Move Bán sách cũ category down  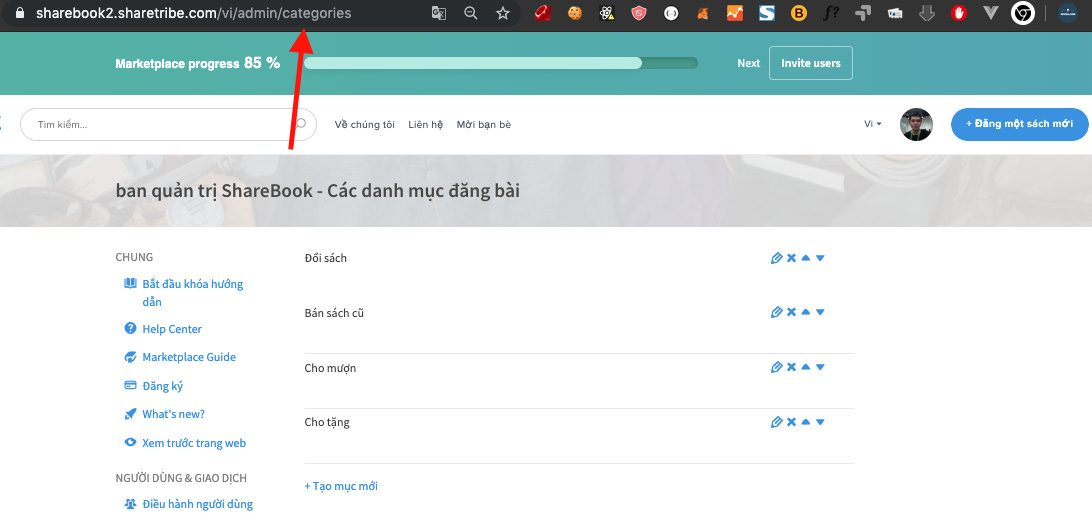(x=820, y=313)
